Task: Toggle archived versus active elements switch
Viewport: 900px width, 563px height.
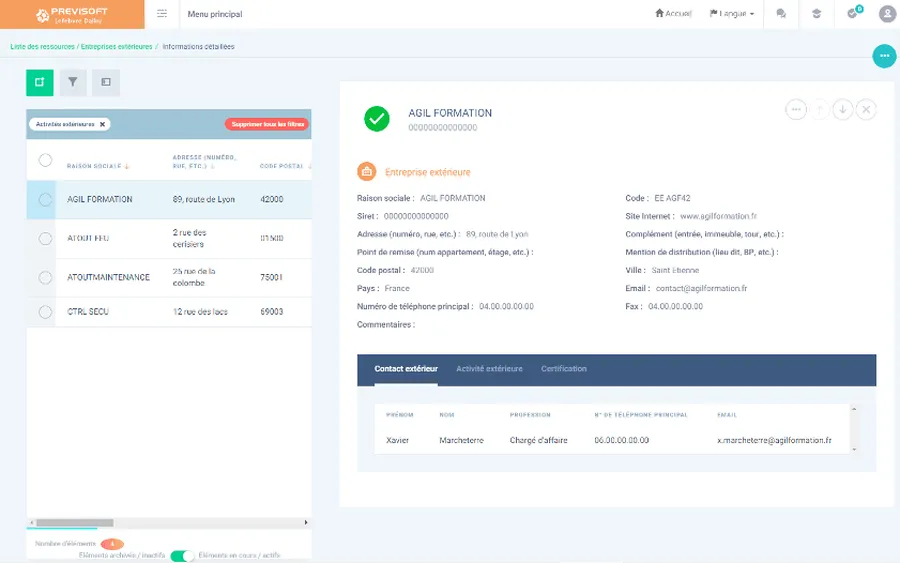Action: point(182,556)
